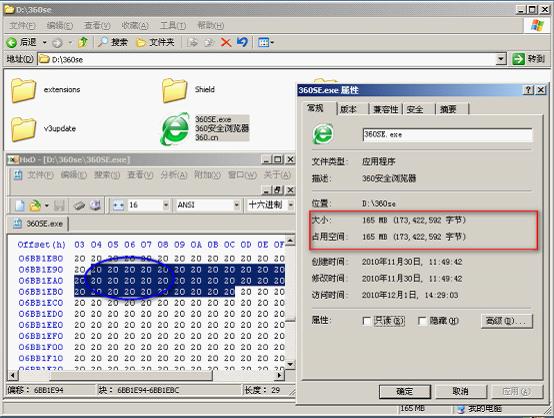Click the hex view scroll down arrow
The height and width of the screenshot is (418, 554).
pos(290,364)
